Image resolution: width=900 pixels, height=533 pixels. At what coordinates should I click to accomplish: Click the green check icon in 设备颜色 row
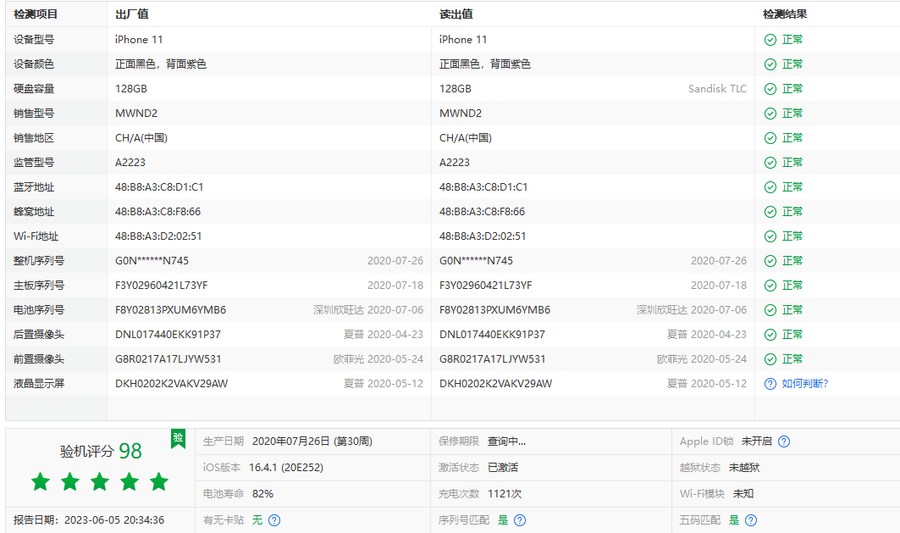tap(770, 64)
